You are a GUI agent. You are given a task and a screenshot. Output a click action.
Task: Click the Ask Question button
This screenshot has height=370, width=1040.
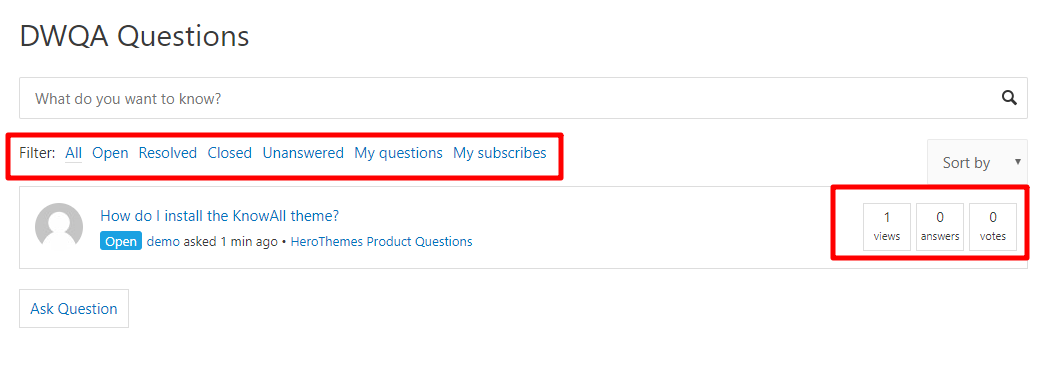point(74,308)
